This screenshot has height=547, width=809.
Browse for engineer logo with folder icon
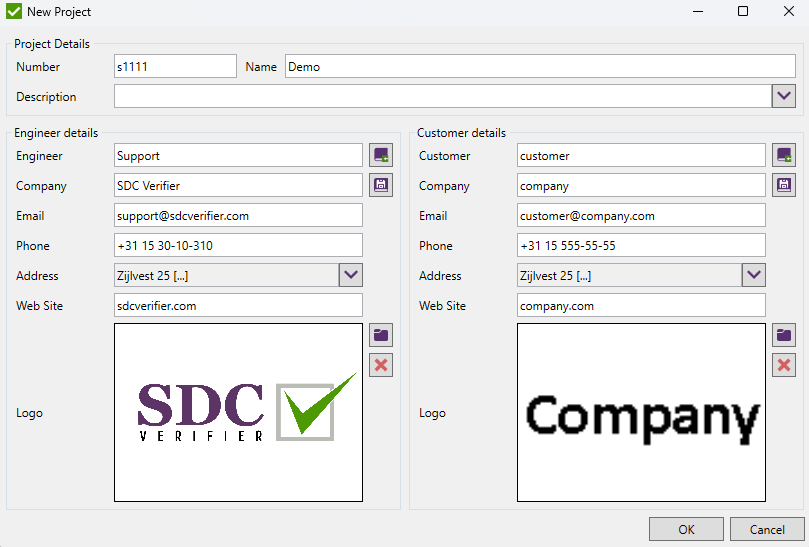tap(381, 335)
